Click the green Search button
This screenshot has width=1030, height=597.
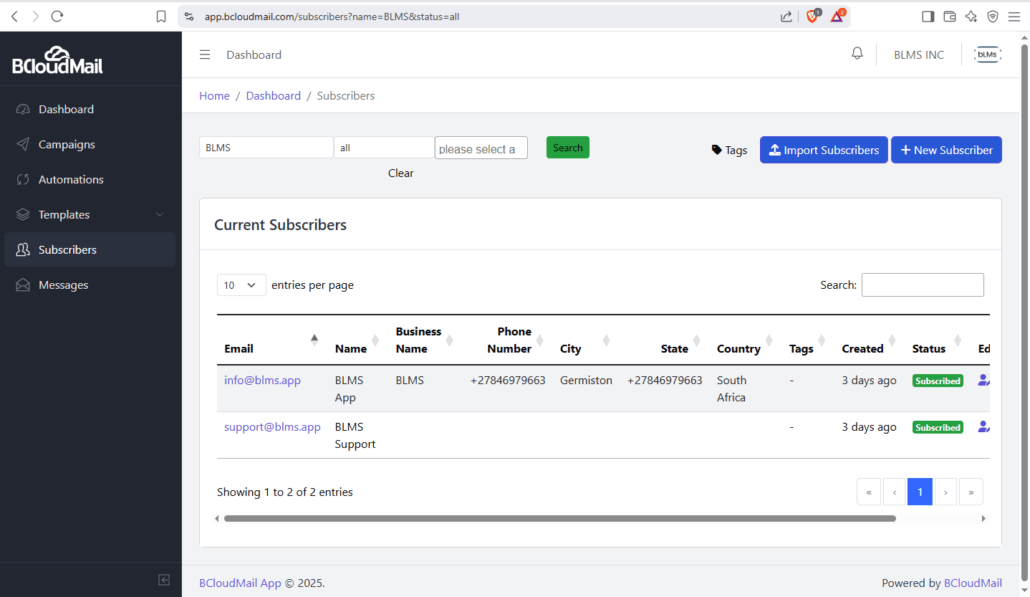[568, 148]
